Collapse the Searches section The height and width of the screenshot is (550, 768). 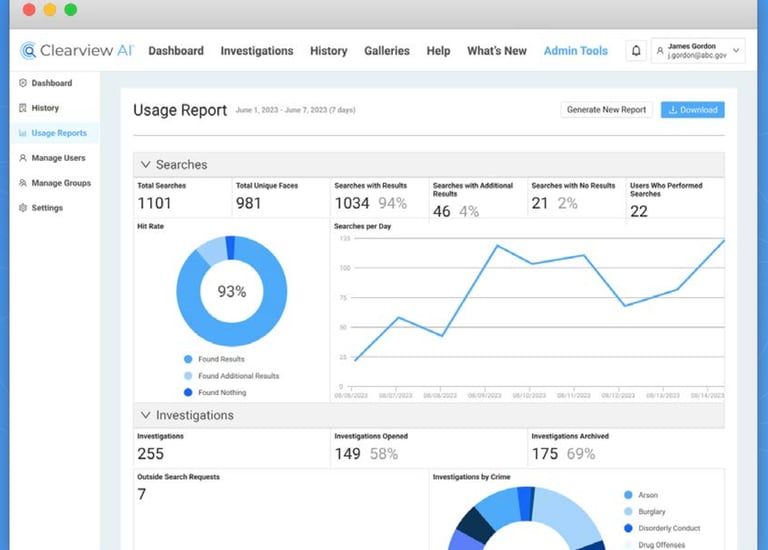[x=145, y=165]
